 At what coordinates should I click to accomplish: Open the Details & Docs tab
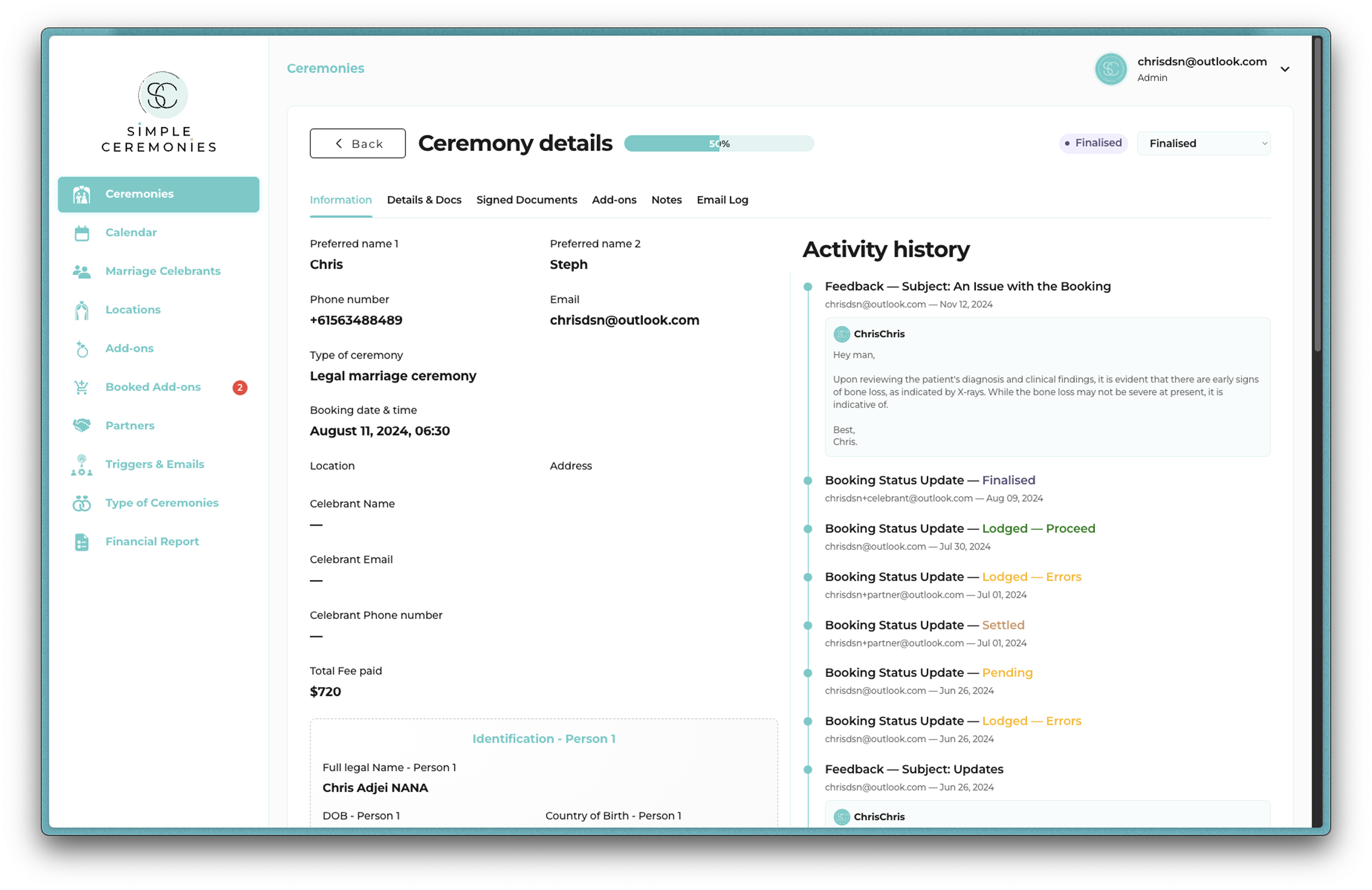click(424, 200)
